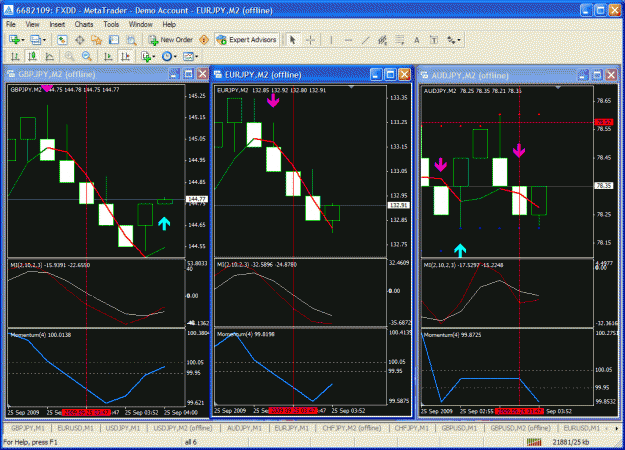Select the trendline drawing tool
This screenshot has width=625, height=450.
tap(365, 39)
